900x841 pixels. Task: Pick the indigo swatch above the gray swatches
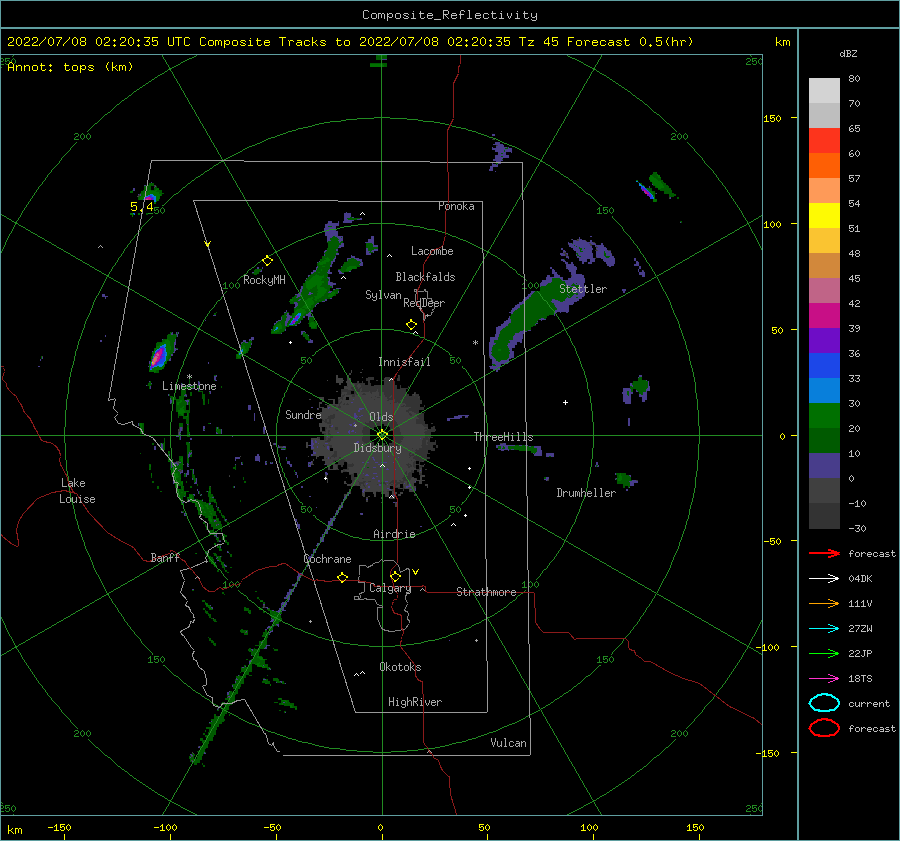point(824,466)
